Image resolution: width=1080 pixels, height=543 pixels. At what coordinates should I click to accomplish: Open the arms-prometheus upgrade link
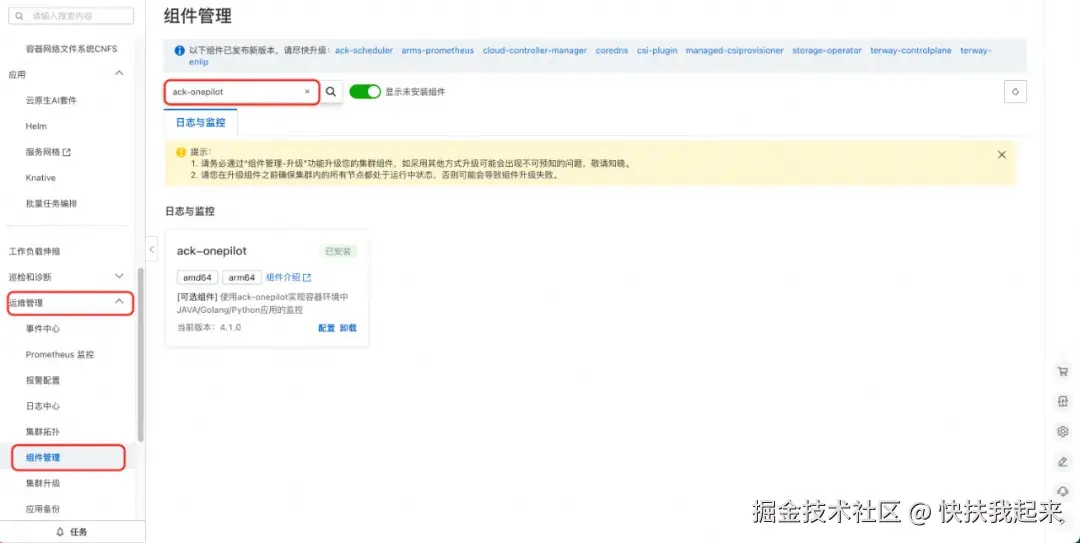tap(437, 50)
